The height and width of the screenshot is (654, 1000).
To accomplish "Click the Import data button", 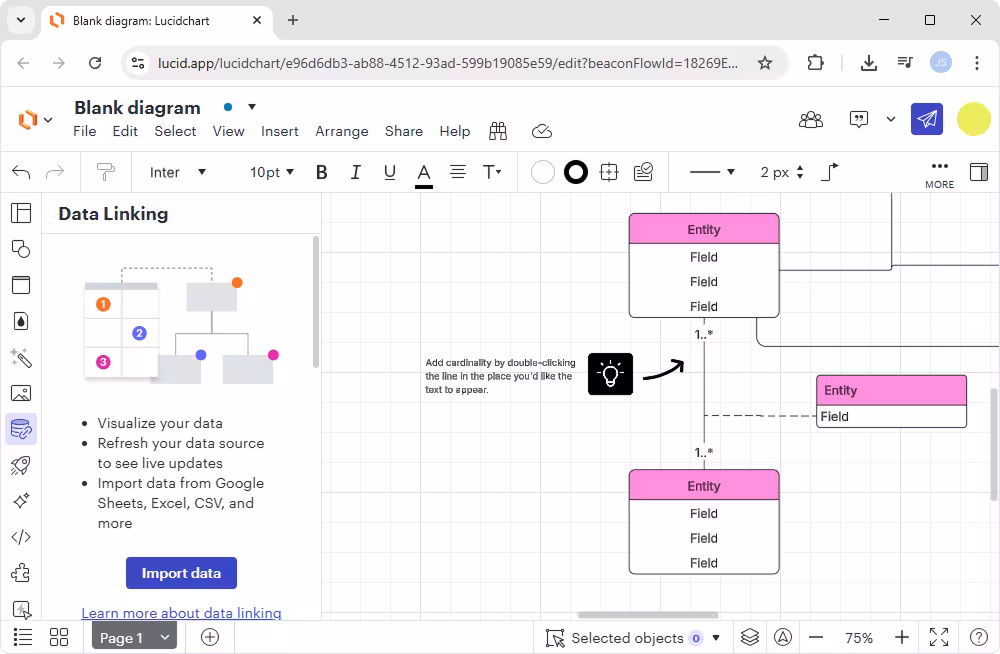I will coord(181,573).
